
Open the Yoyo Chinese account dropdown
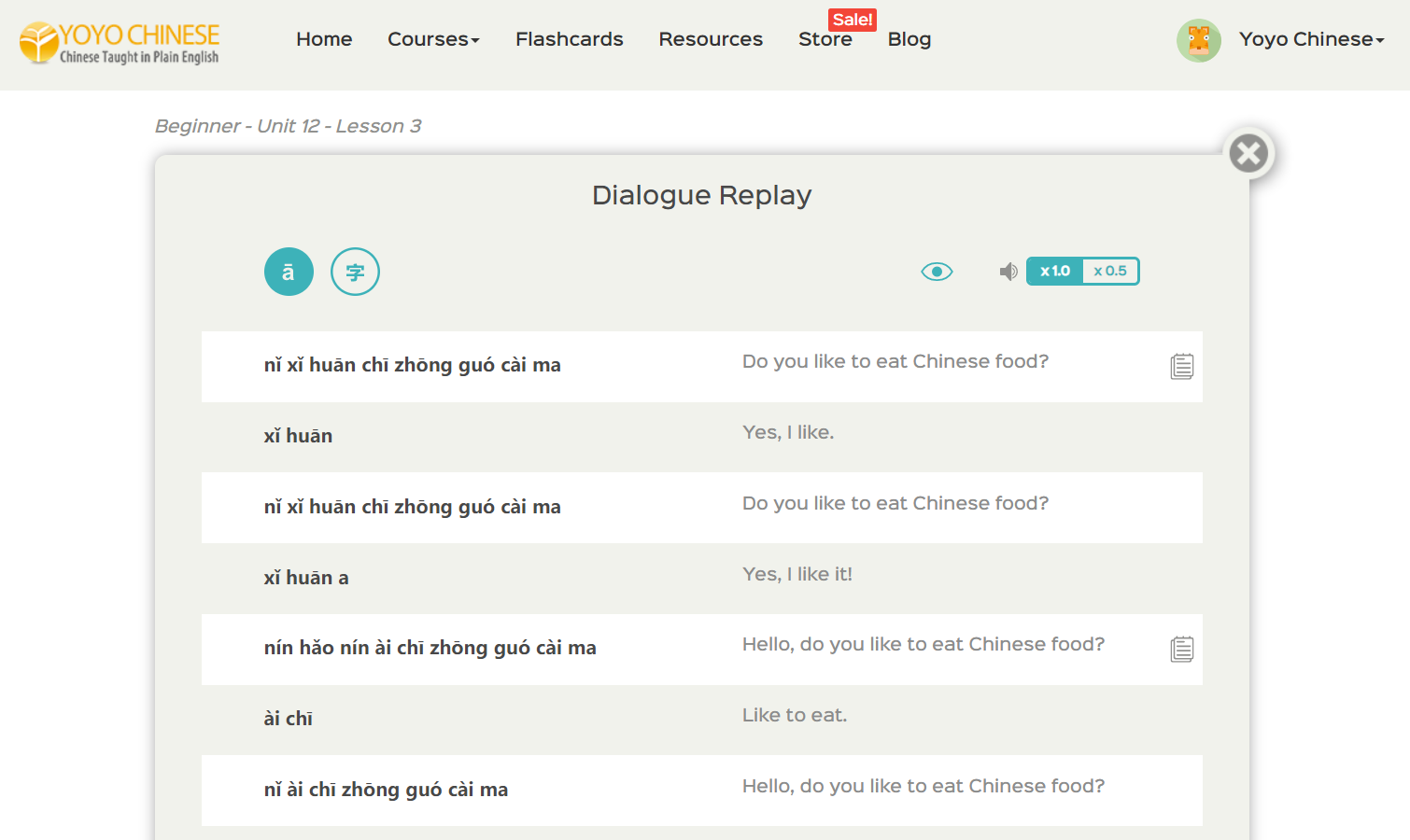tap(1311, 39)
